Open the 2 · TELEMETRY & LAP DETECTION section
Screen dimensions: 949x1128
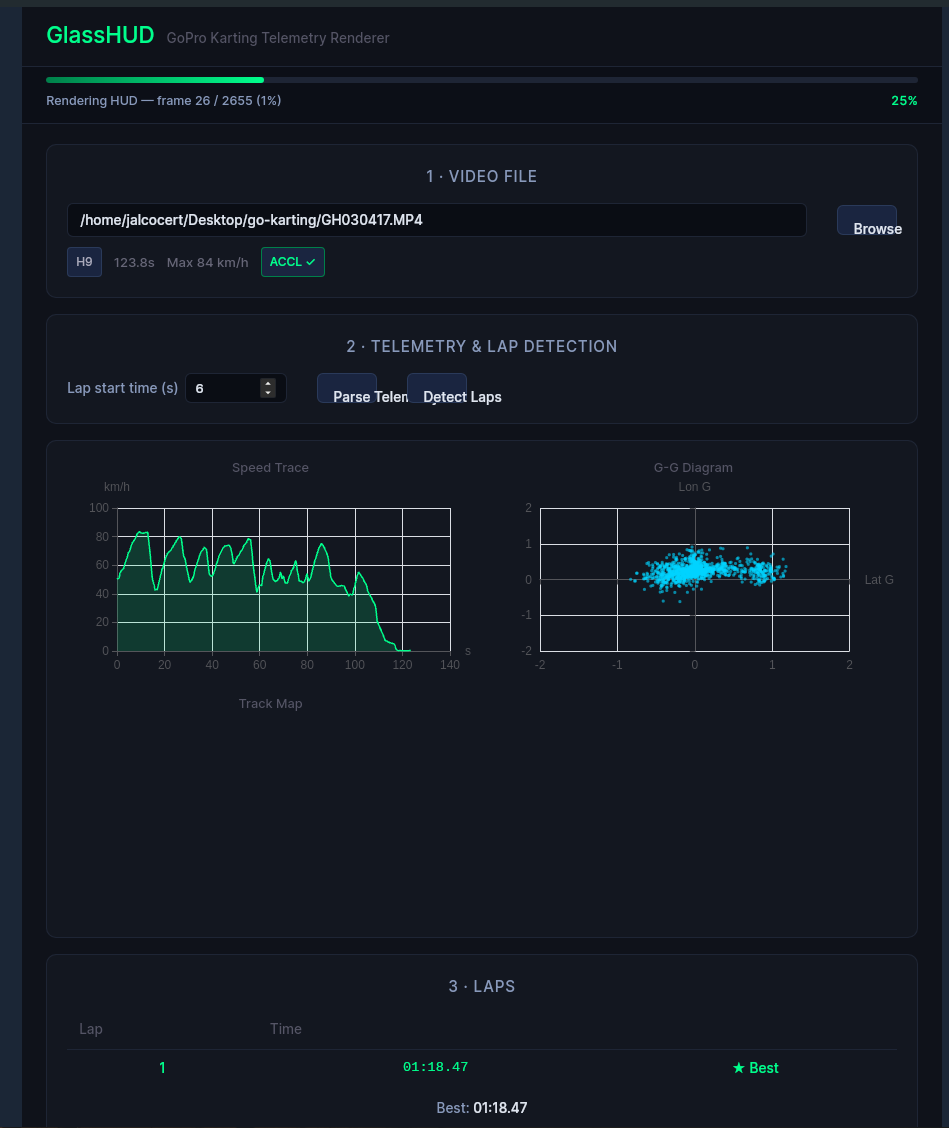point(481,346)
